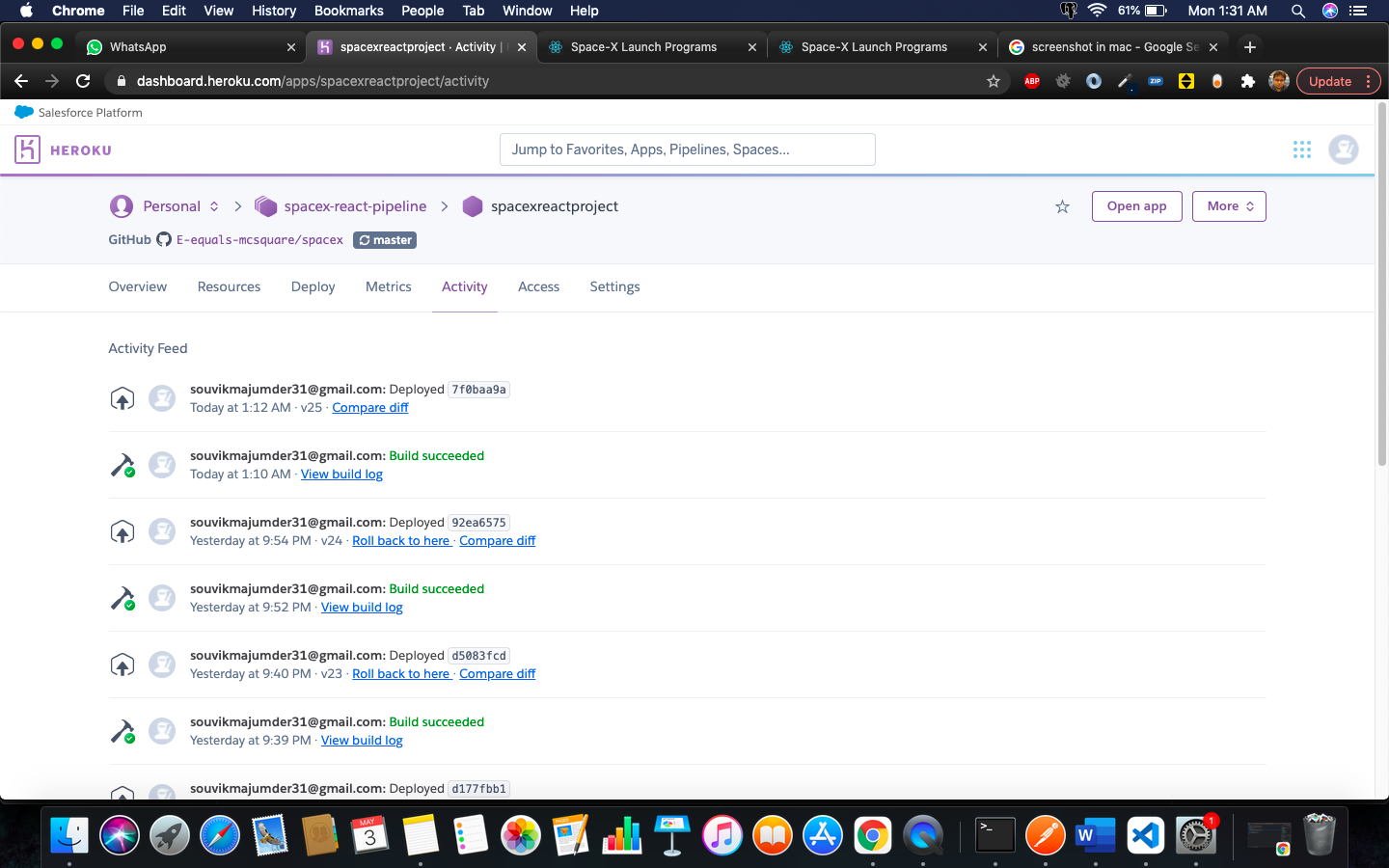
Task: Focus the Jump to Favorites search field
Action: (x=688, y=149)
